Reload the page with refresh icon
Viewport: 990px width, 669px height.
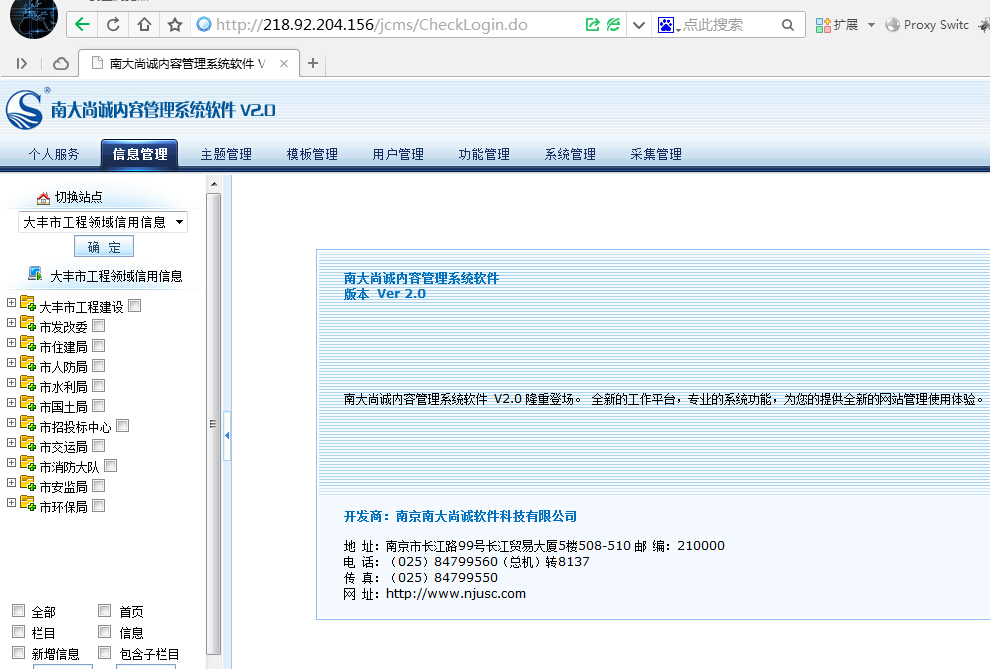tap(113, 25)
